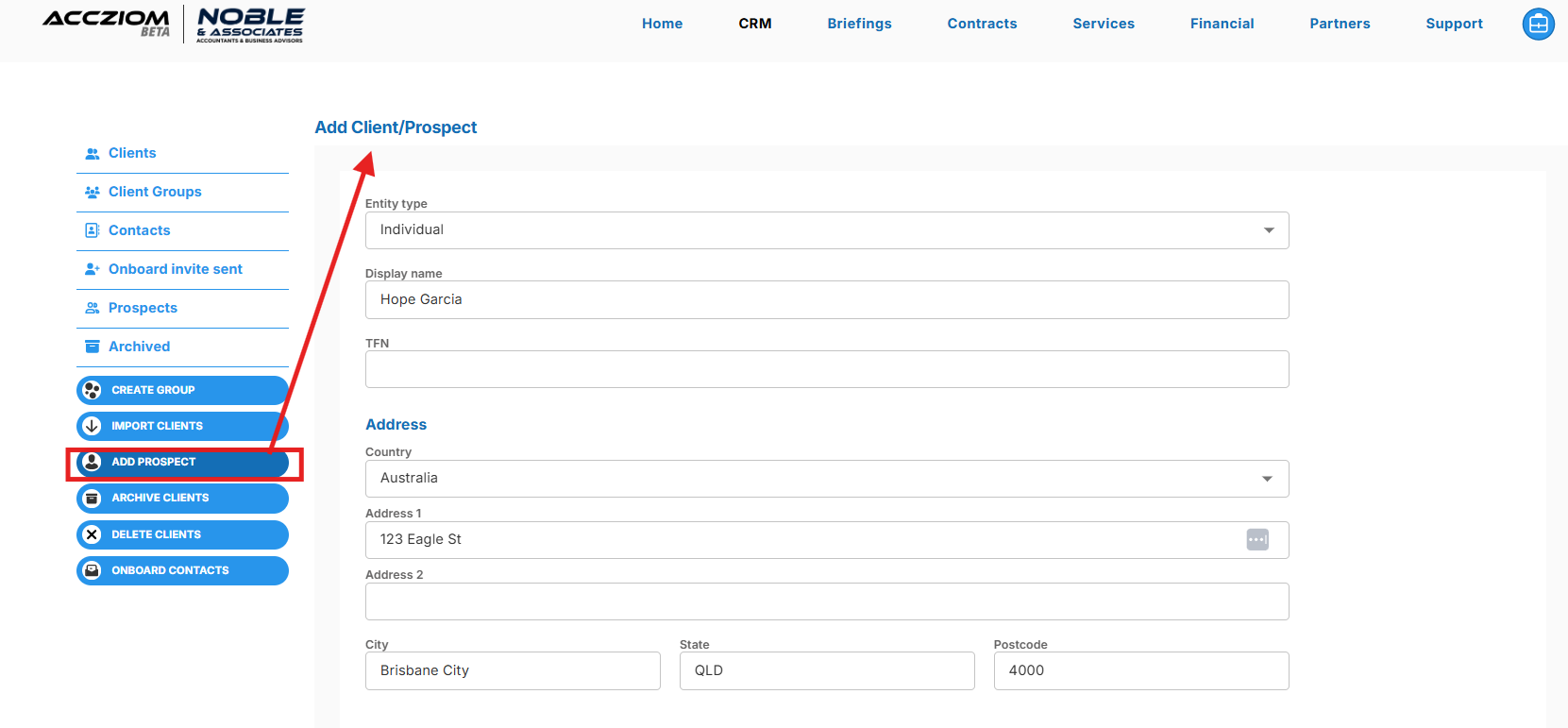
Task: Click the Clients people icon
Action: pyautogui.click(x=93, y=153)
